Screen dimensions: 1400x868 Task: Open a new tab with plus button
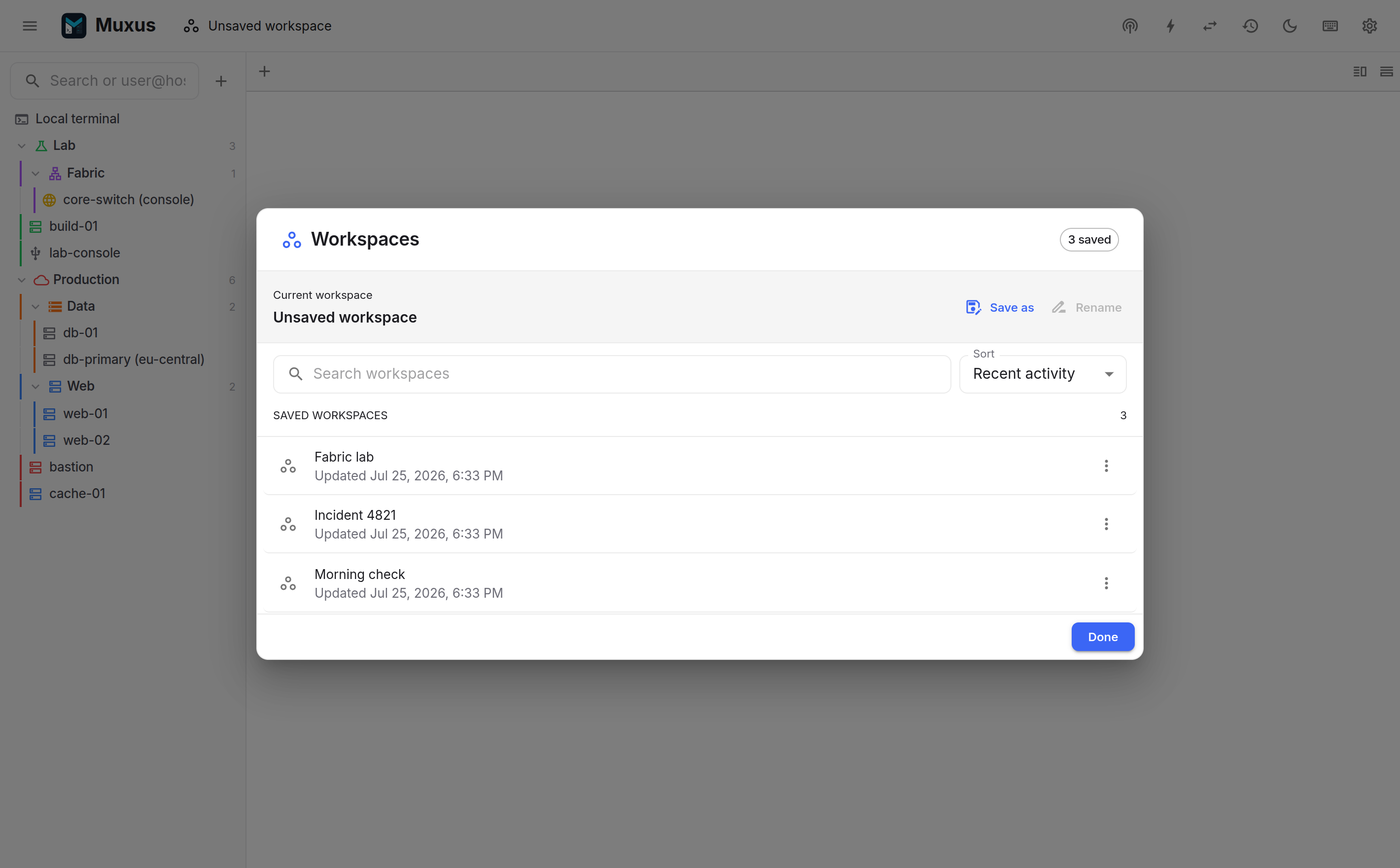coord(265,71)
